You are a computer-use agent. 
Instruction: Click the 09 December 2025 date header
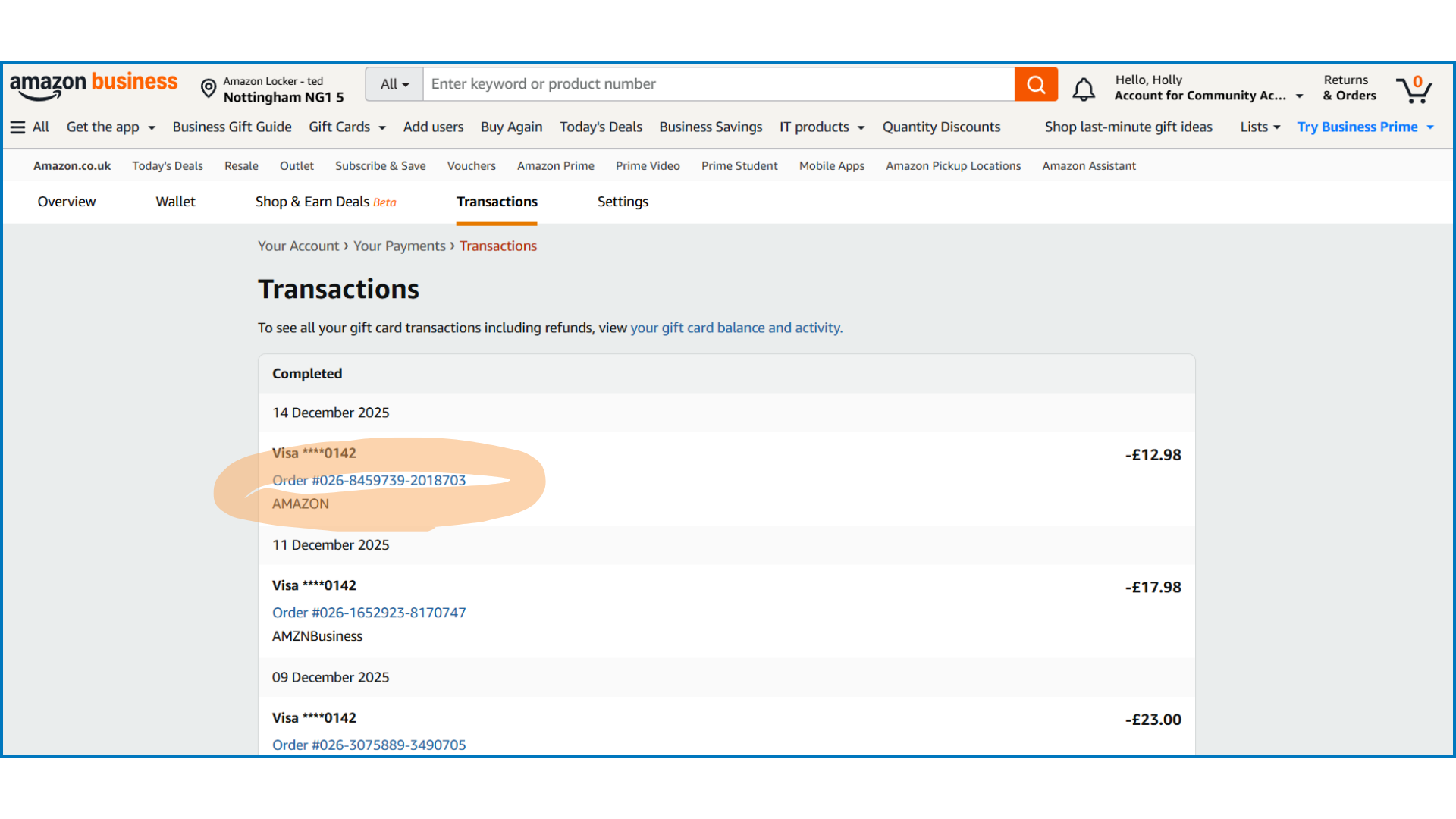[331, 677]
